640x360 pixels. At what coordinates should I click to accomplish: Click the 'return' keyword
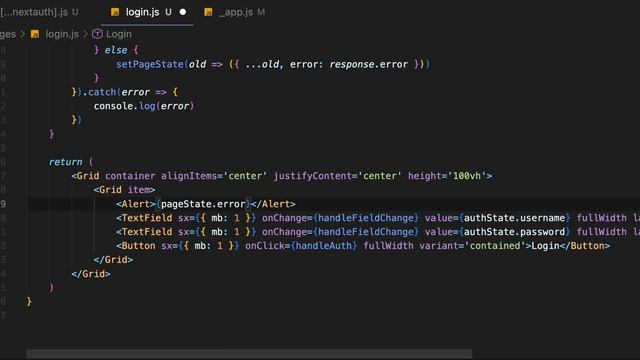coord(65,162)
